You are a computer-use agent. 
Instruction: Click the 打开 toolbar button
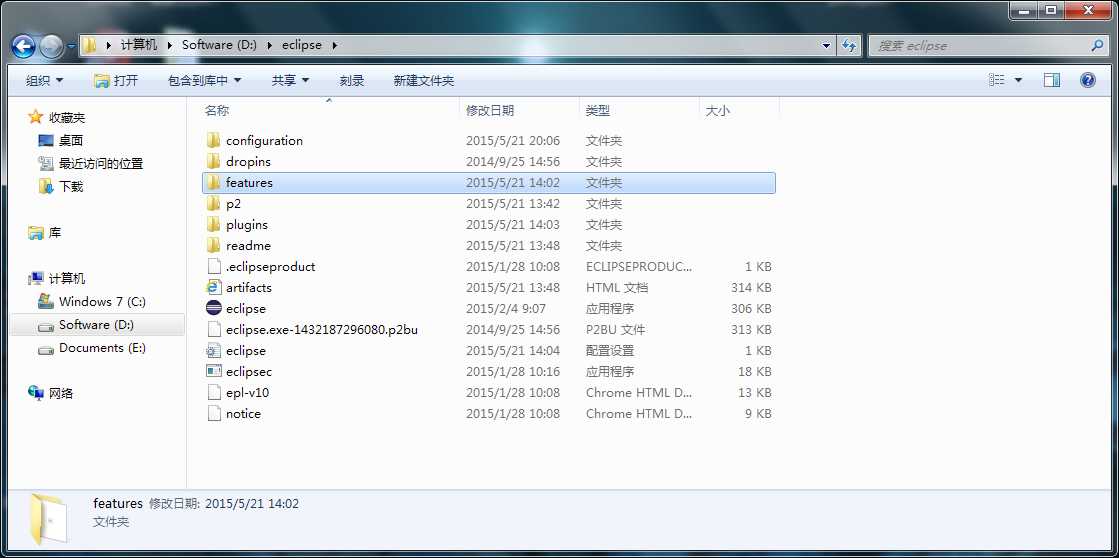tap(116, 81)
